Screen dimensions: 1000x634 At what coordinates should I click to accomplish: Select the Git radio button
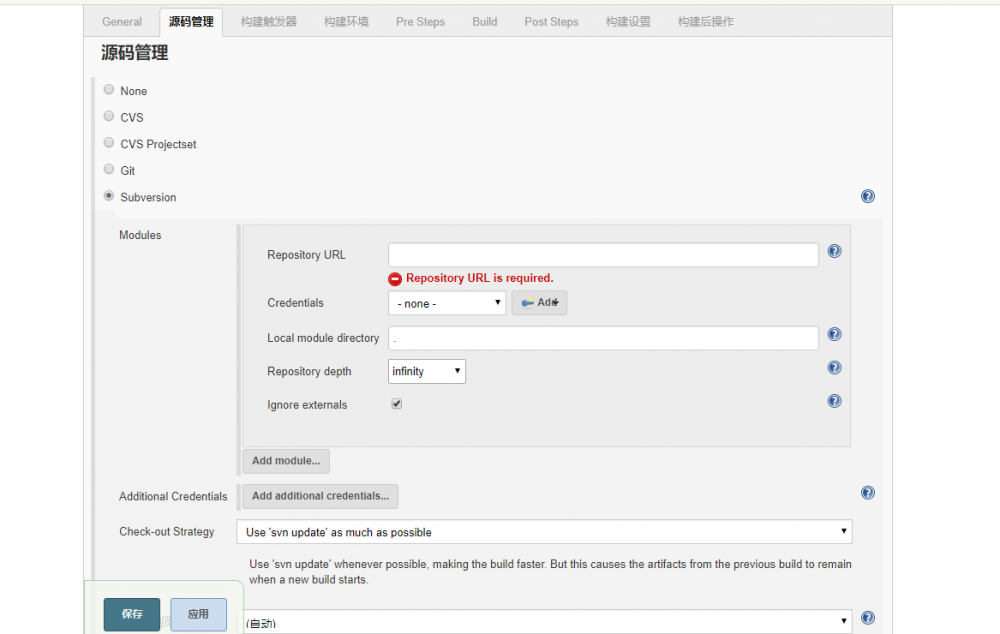108,169
